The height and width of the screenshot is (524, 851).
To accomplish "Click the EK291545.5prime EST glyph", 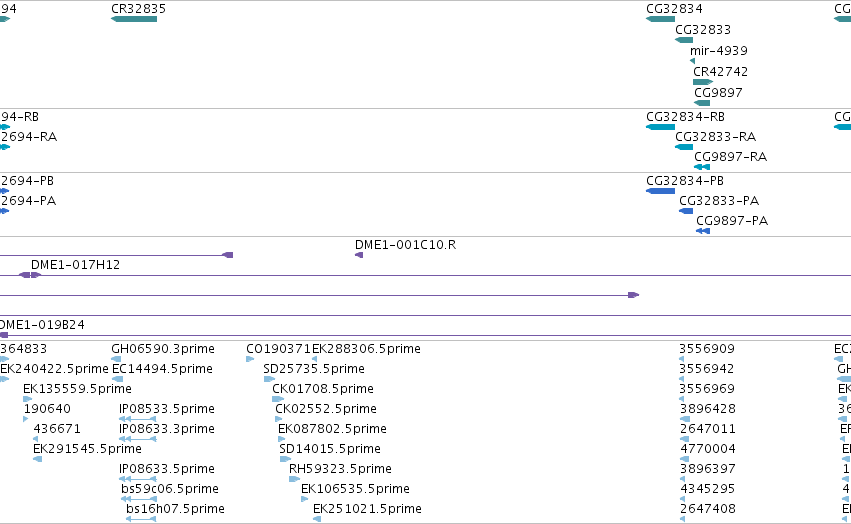I will [37, 459].
